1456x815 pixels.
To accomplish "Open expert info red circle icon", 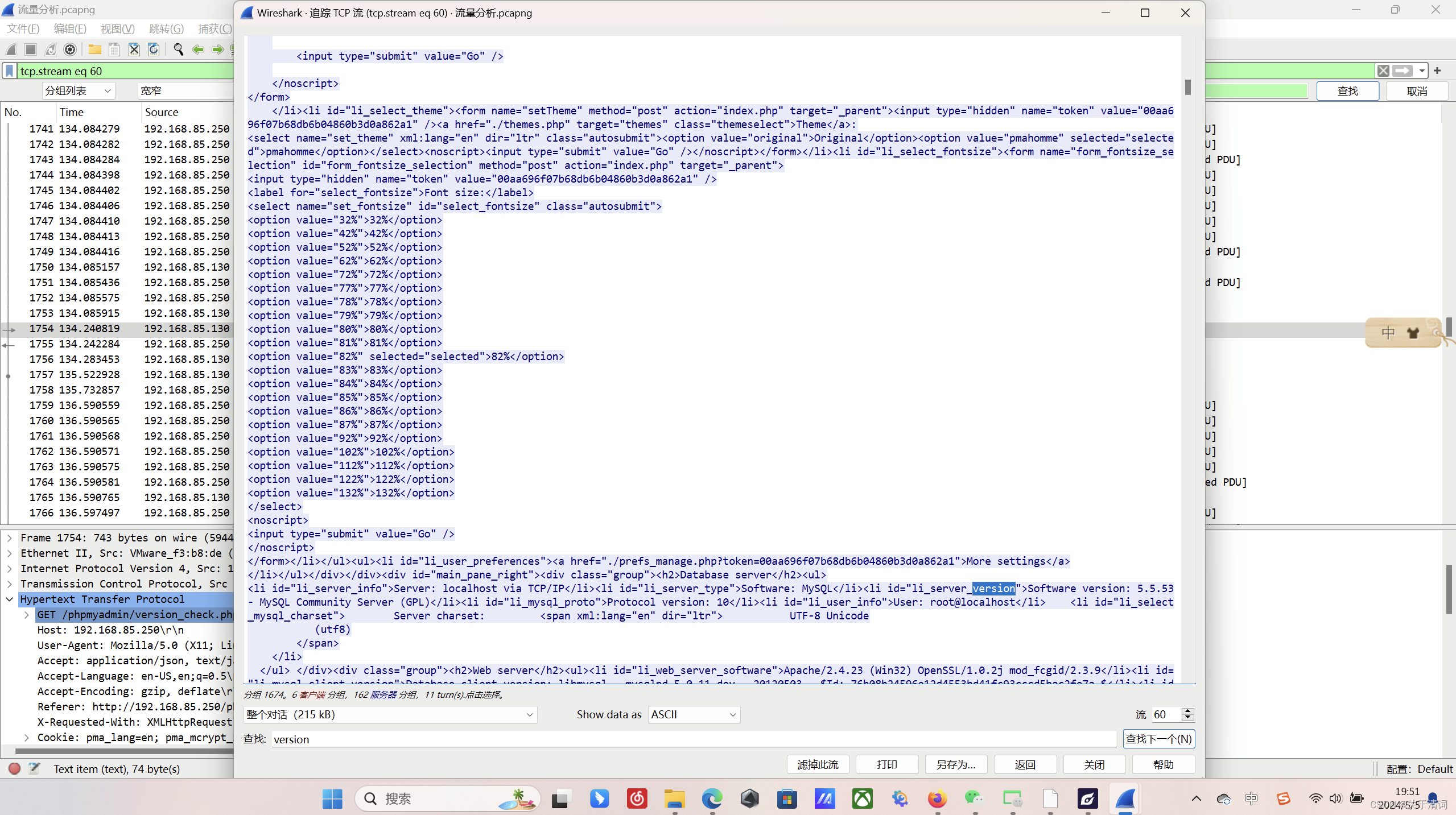I will point(15,769).
